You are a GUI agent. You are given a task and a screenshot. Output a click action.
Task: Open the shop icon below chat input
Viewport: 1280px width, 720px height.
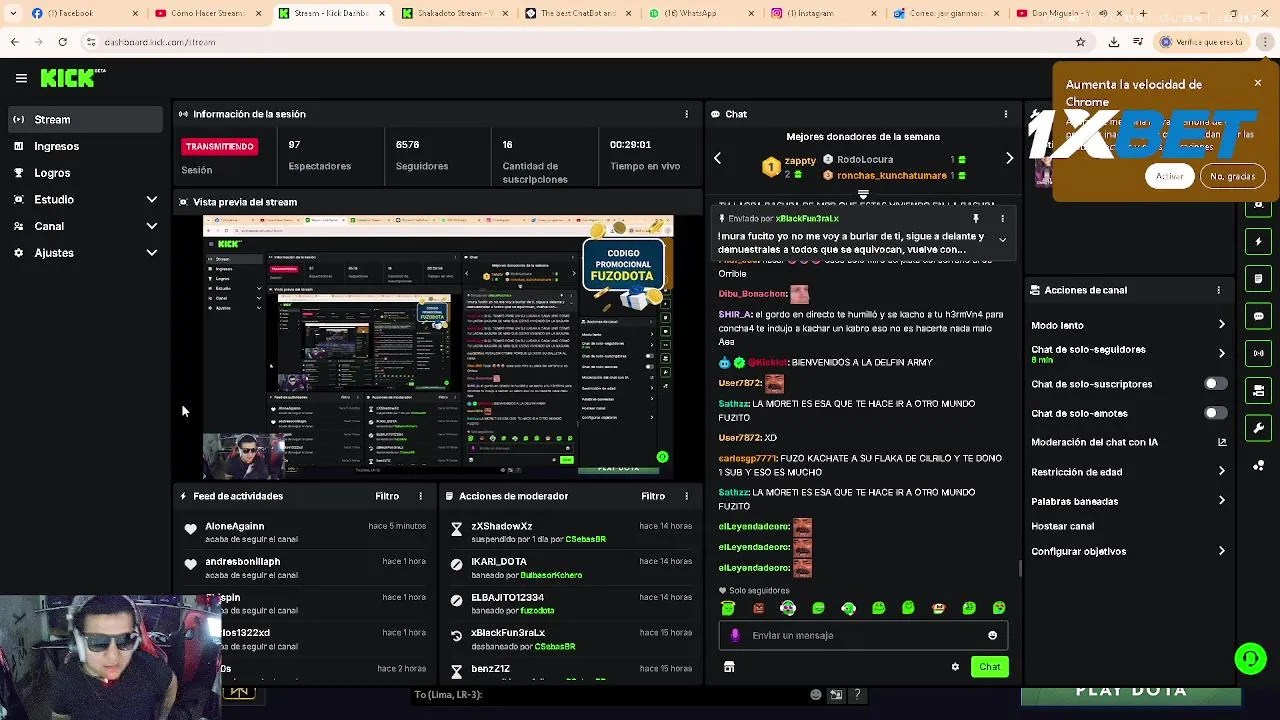click(x=729, y=667)
